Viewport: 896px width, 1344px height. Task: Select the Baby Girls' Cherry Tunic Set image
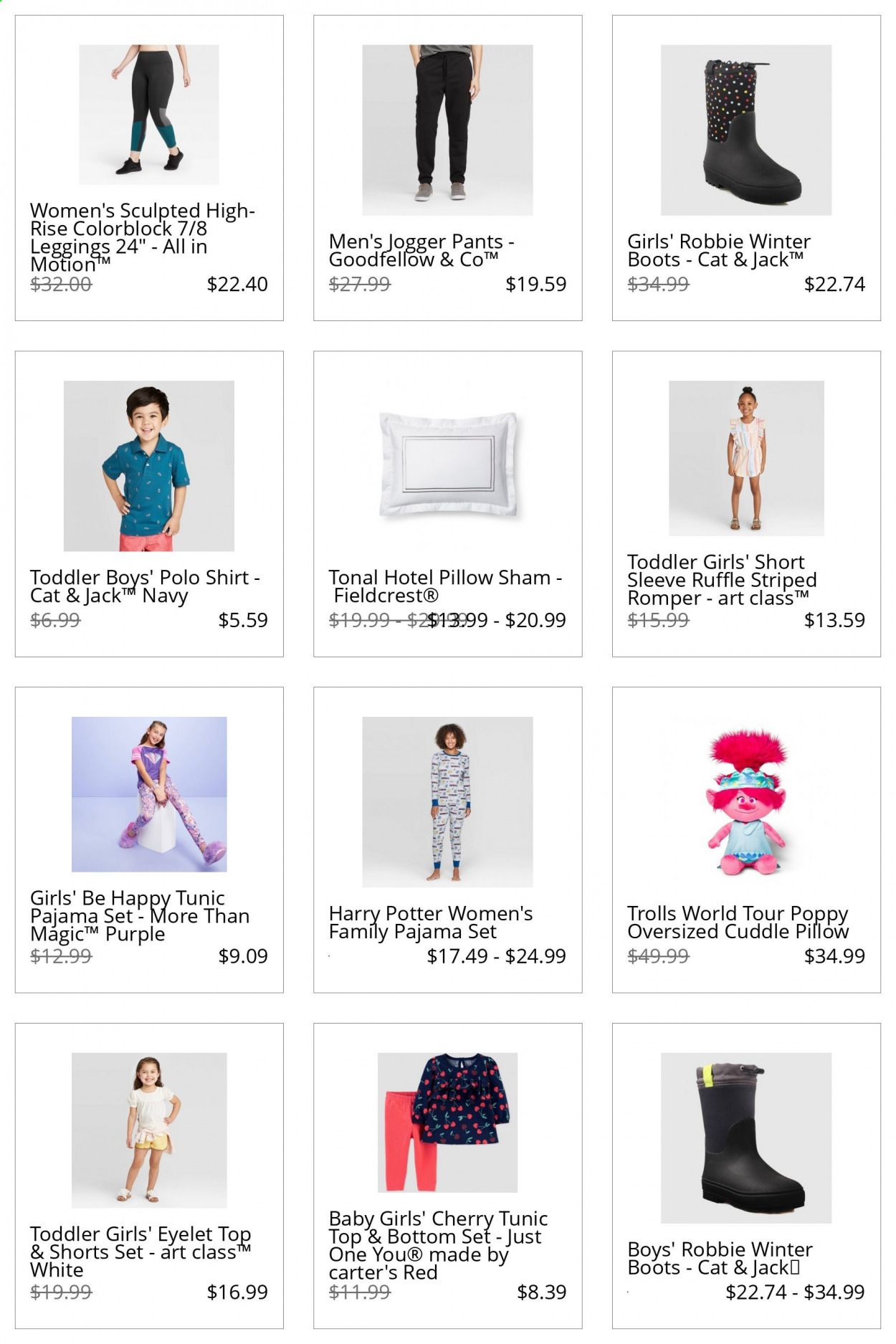click(x=447, y=1123)
